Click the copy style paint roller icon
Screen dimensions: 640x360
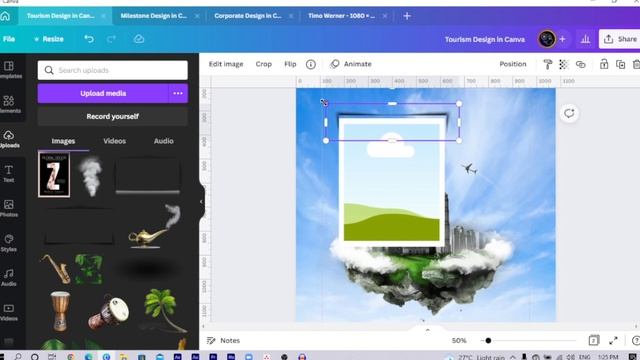pyautogui.click(x=547, y=64)
